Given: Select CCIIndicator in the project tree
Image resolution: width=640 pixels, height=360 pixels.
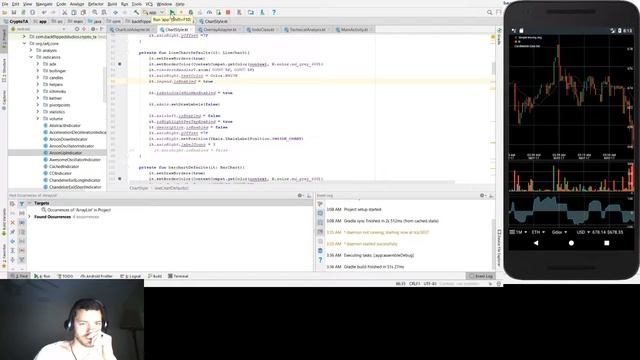Looking at the screenshot, I should [60, 173].
